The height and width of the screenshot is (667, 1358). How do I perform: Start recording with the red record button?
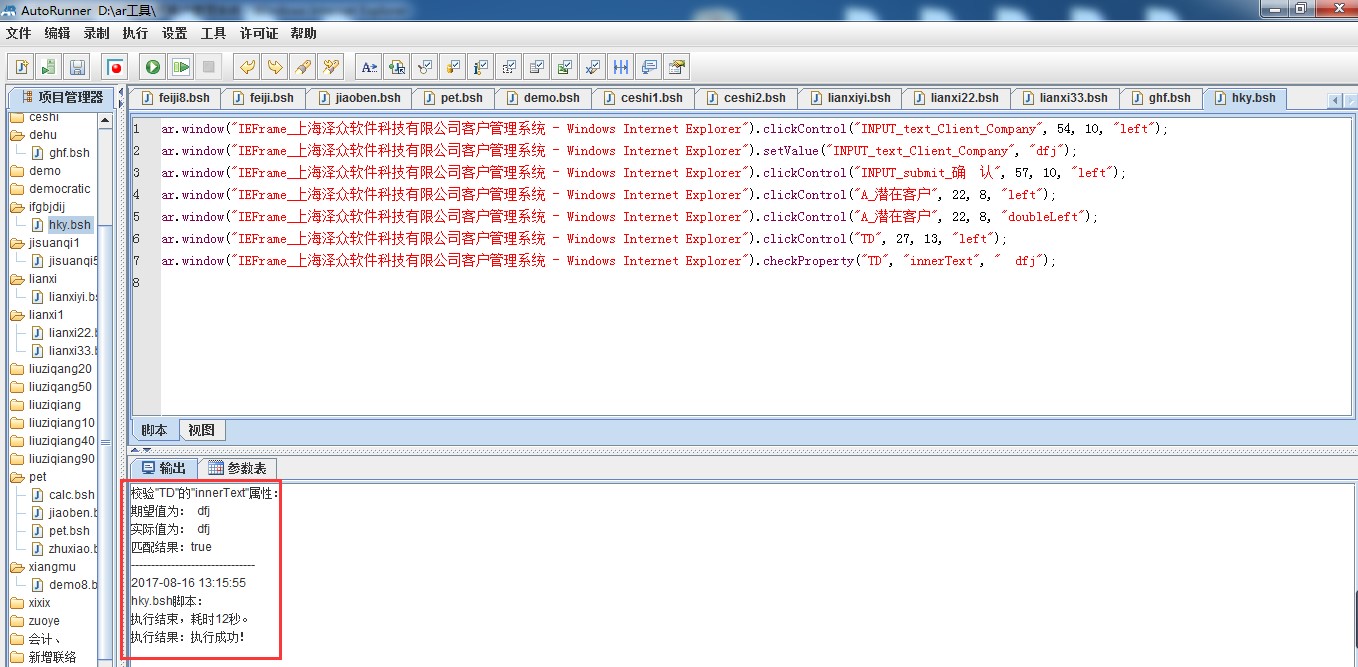point(116,67)
